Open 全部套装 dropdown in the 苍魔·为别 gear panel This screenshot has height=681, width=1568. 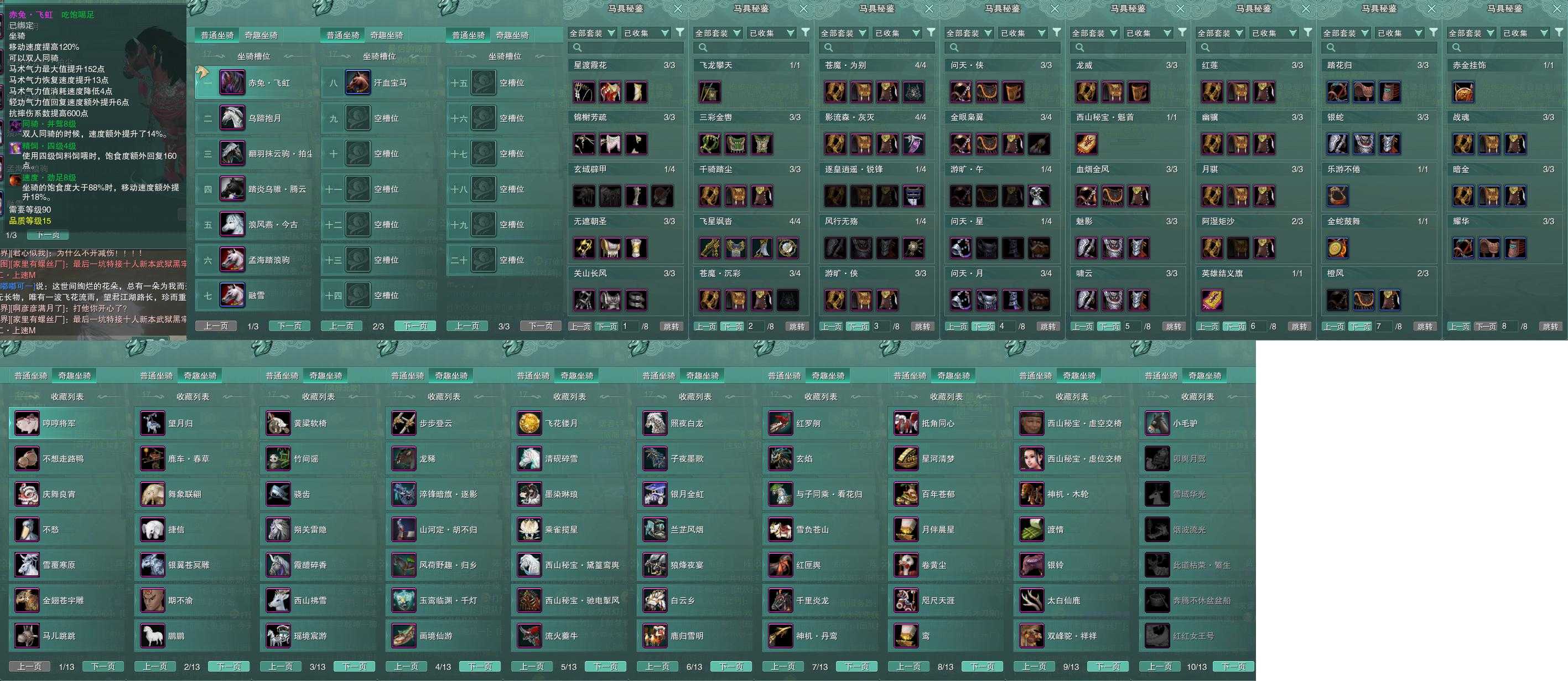pos(844,33)
